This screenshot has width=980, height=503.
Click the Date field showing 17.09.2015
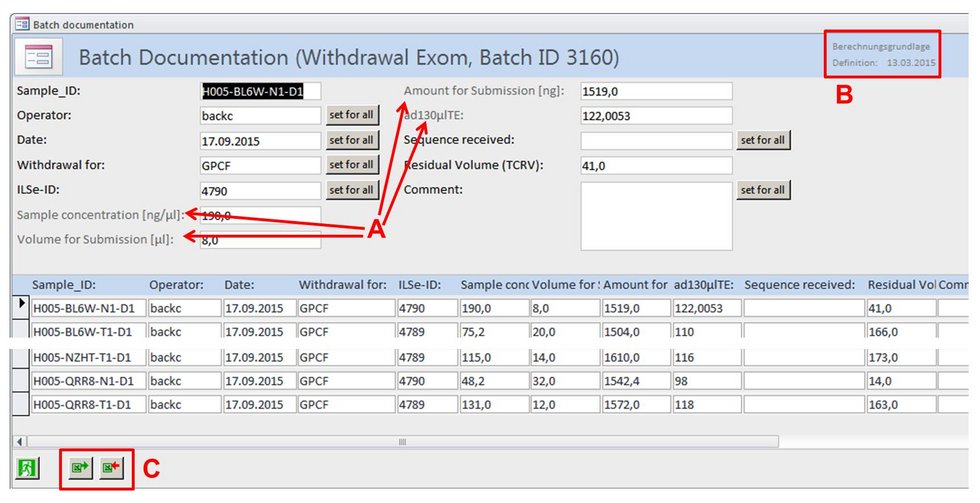point(261,141)
